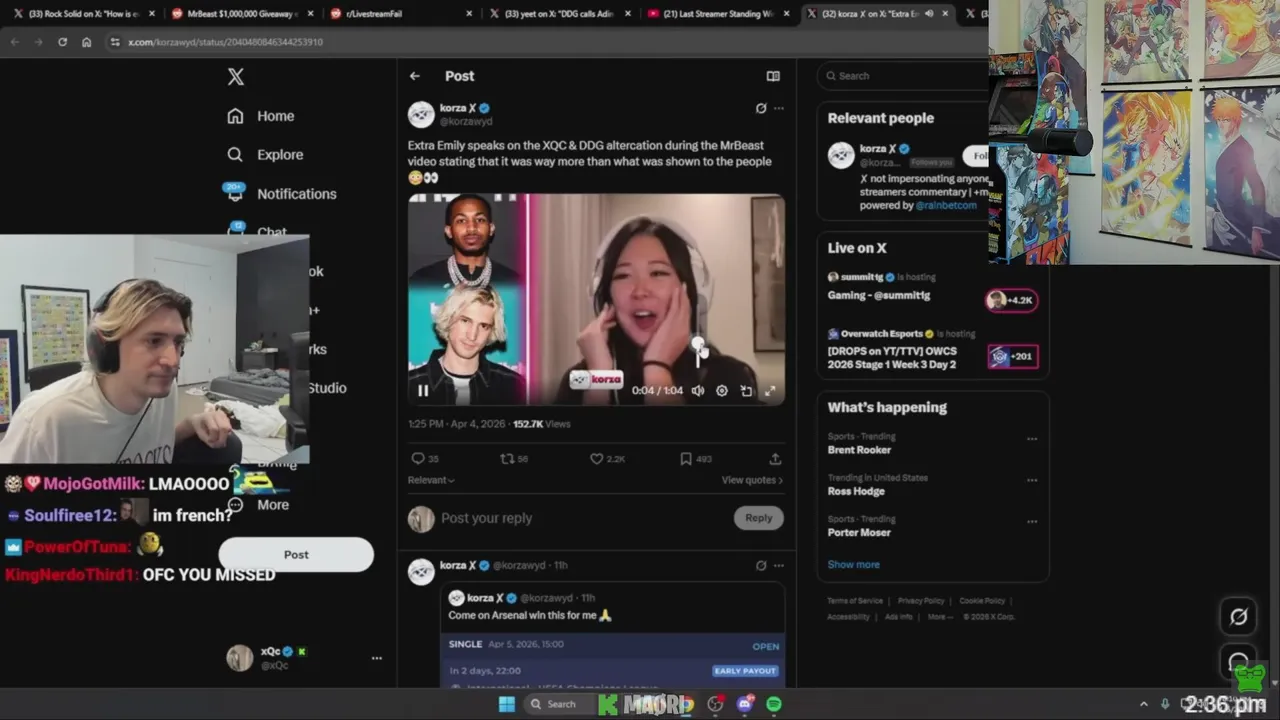Click the browser home button
1280x720 pixels.
[87, 42]
